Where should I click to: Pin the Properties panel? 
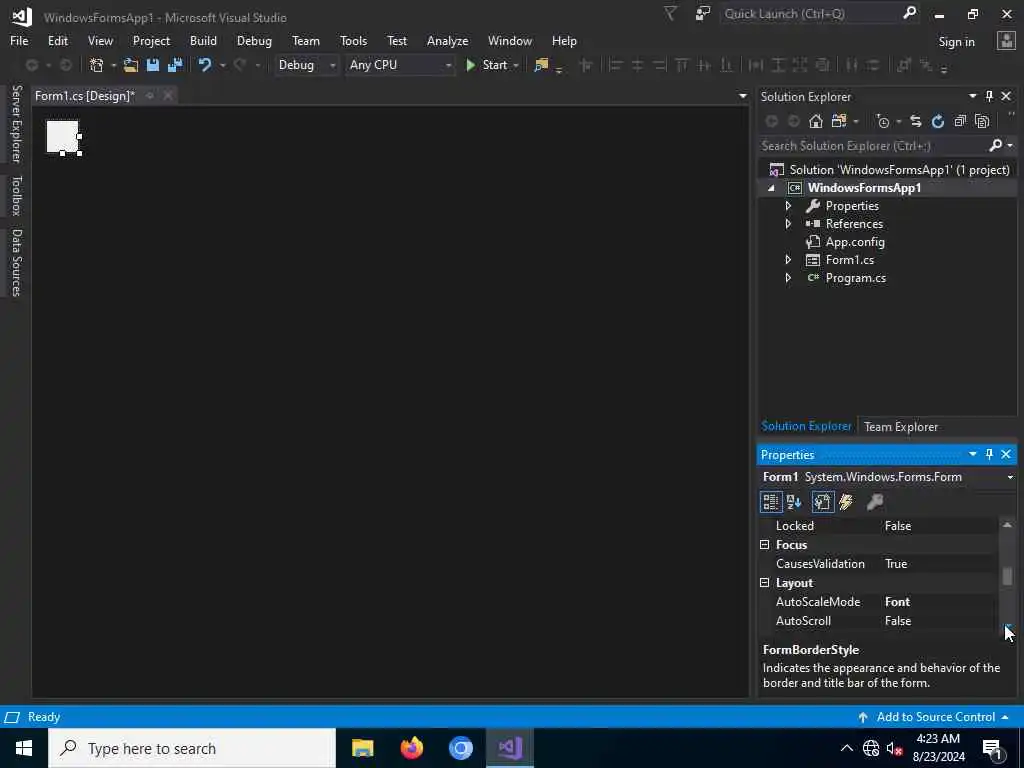pos(989,454)
